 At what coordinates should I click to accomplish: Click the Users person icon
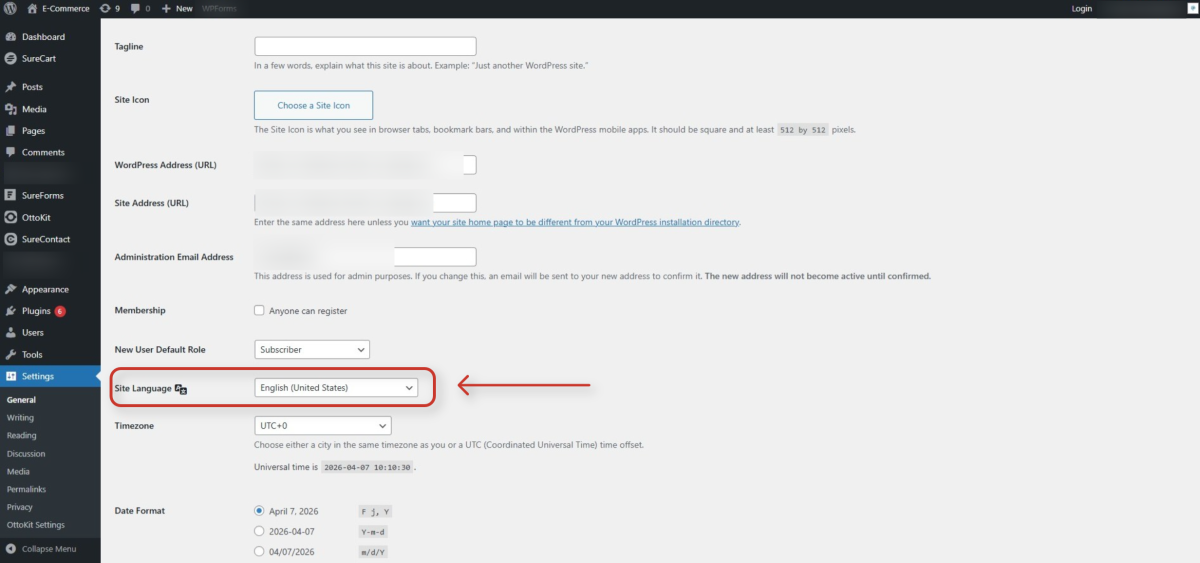10,332
